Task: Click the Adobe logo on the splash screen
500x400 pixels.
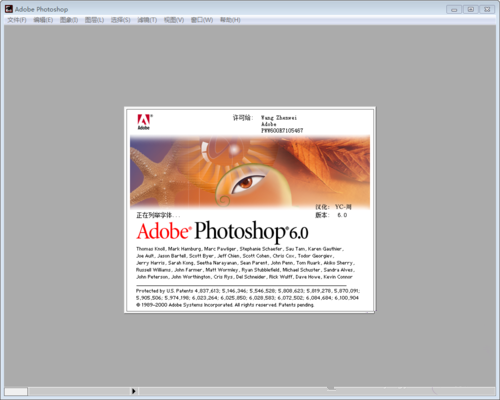Action: coord(145,122)
